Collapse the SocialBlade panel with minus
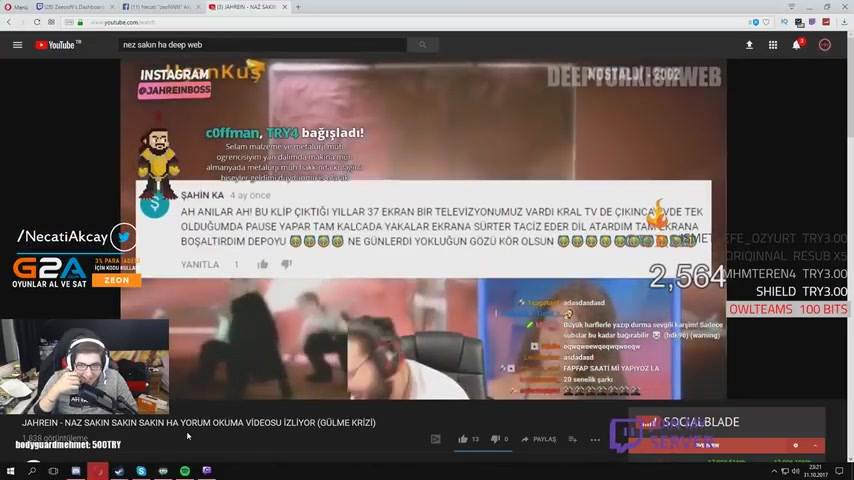The height and width of the screenshot is (480, 854). pyautogui.click(x=815, y=445)
